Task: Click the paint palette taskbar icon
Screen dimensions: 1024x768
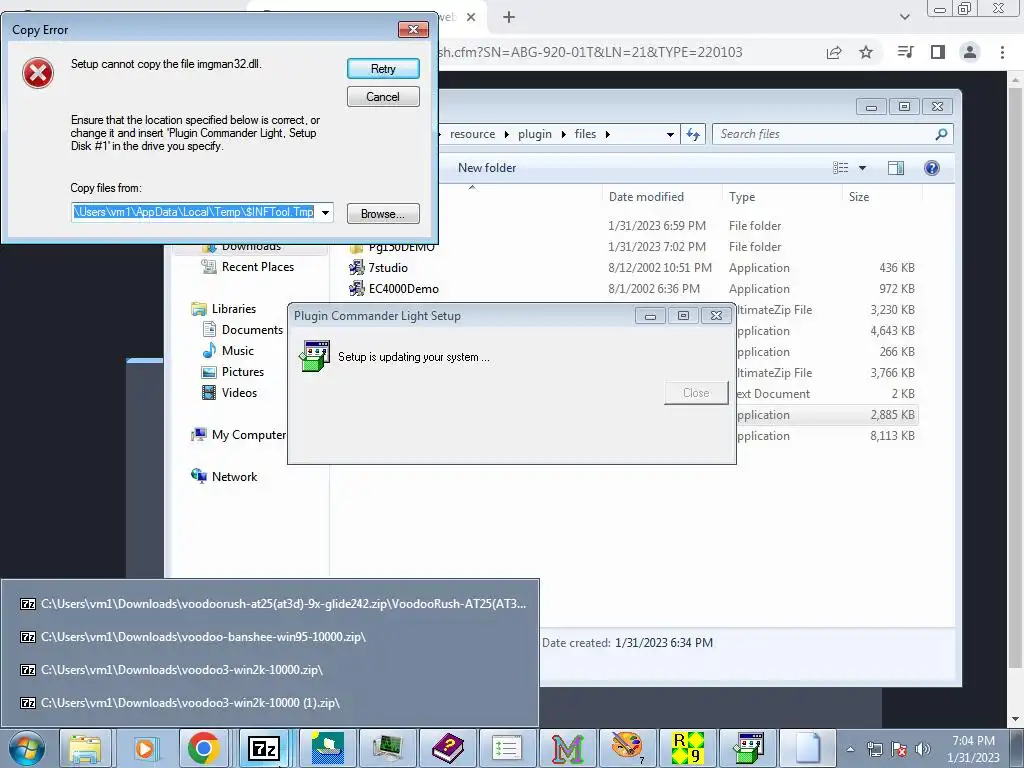Action: (x=627, y=748)
